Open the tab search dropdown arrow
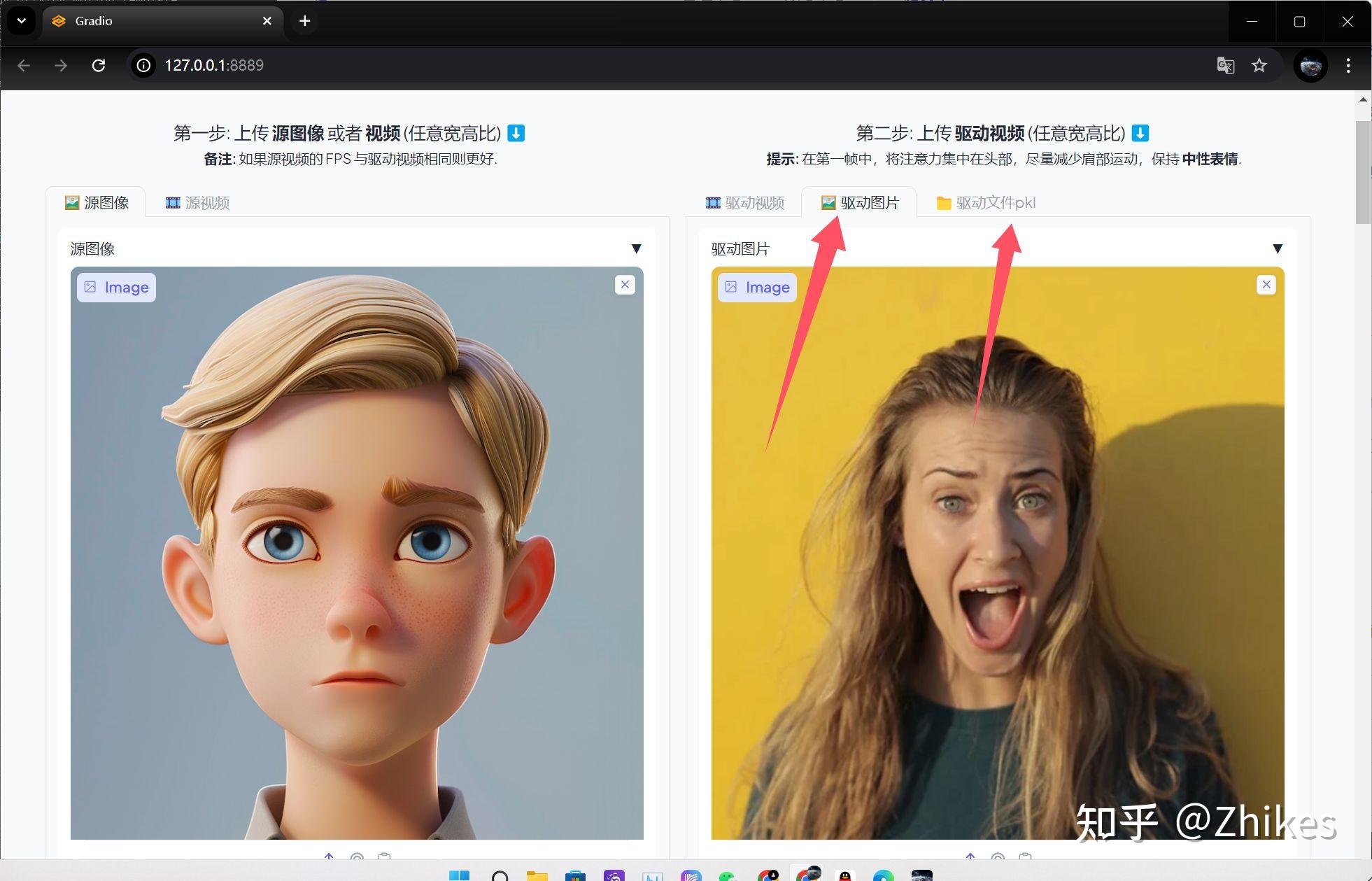Screen dimensions: 1372x881 (x=22, y=21)
